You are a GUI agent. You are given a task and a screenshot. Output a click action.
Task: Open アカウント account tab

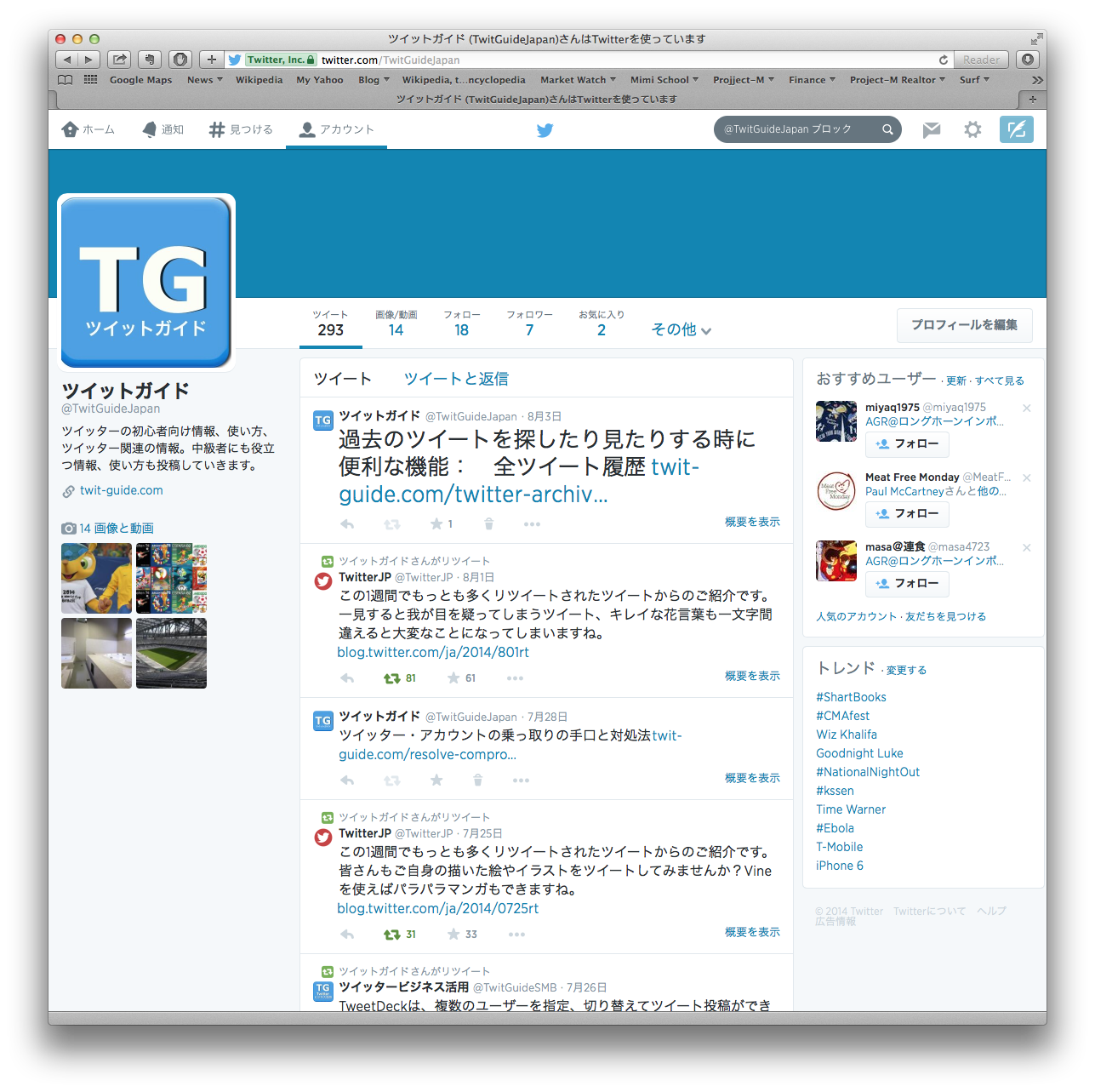click(336, 129)
